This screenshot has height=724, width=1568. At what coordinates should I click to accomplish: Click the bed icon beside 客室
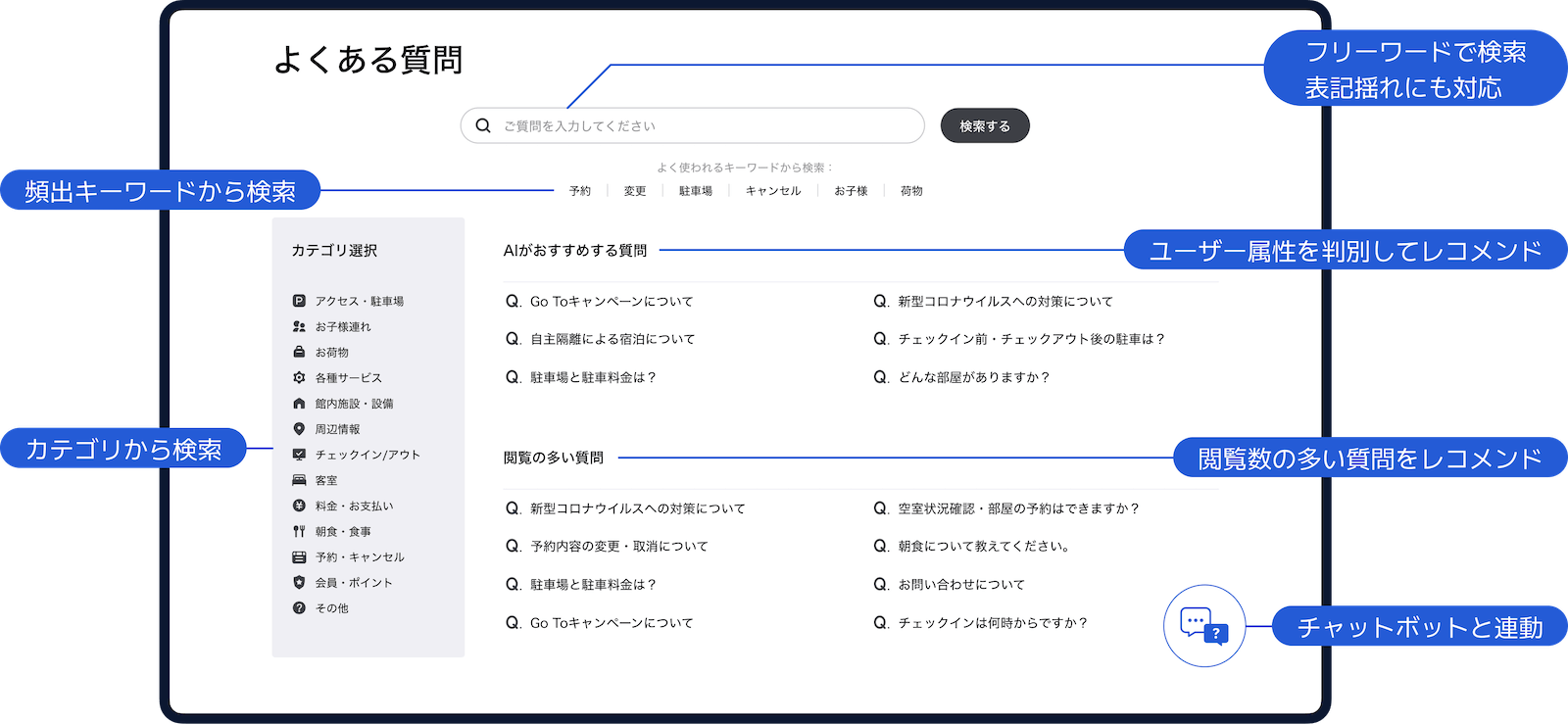pos(299,480)
